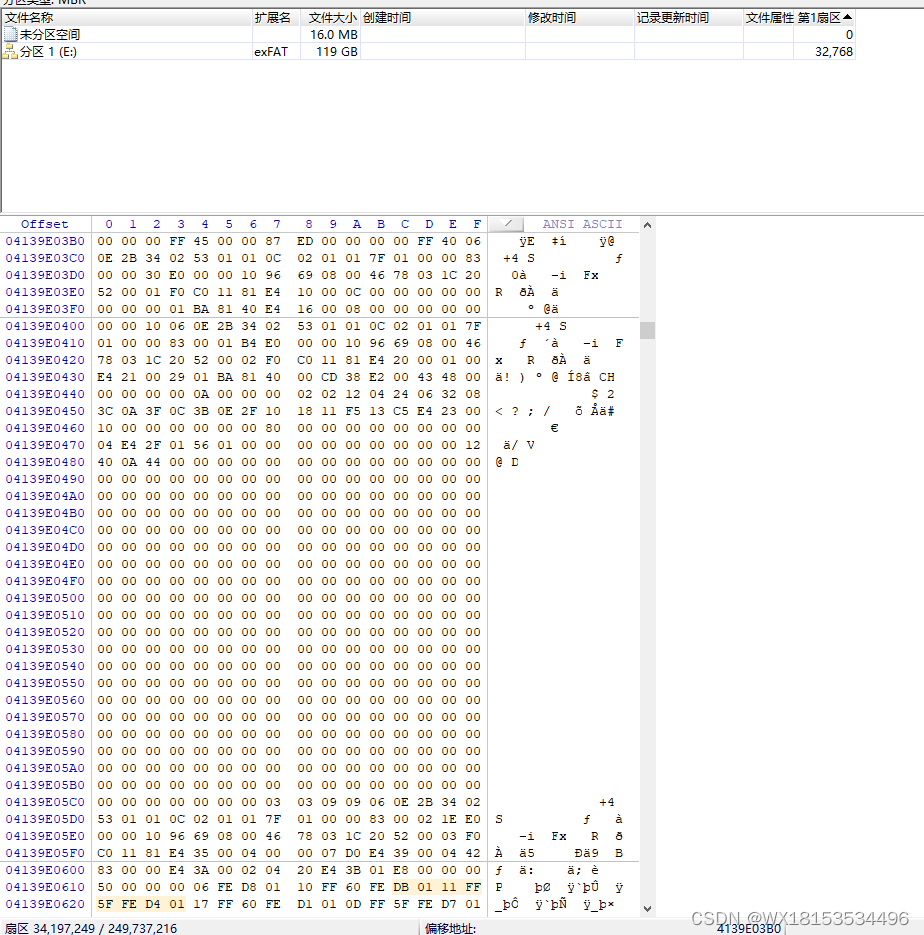Sort by 文件属性 column header
Viewport: 924px width, 935px height.
770,18
